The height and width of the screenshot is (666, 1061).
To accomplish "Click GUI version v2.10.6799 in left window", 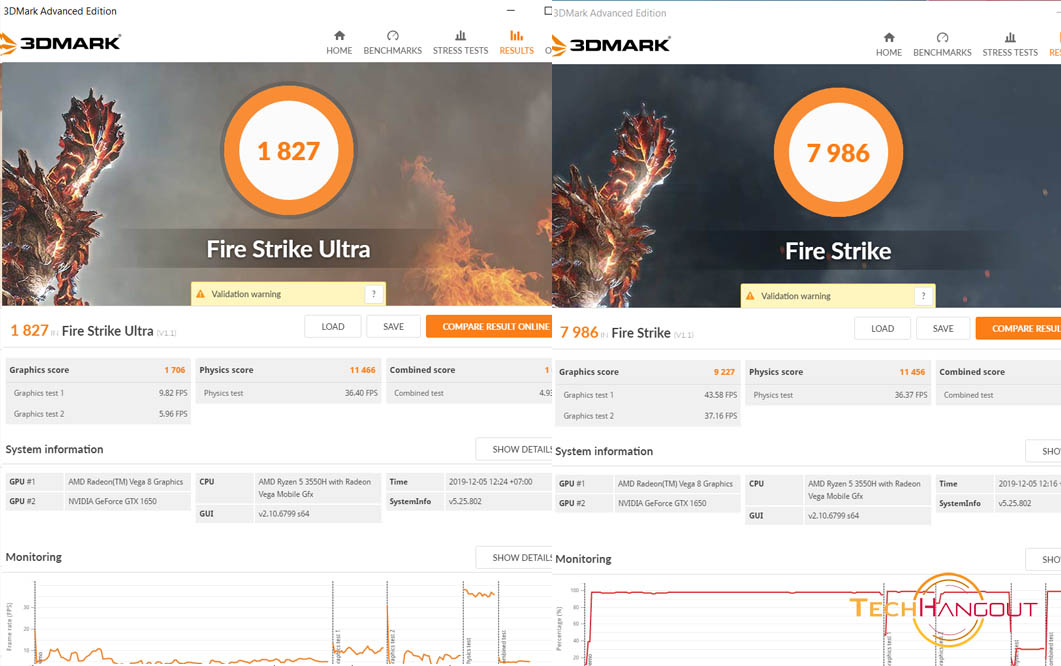I will click(284, 514).
